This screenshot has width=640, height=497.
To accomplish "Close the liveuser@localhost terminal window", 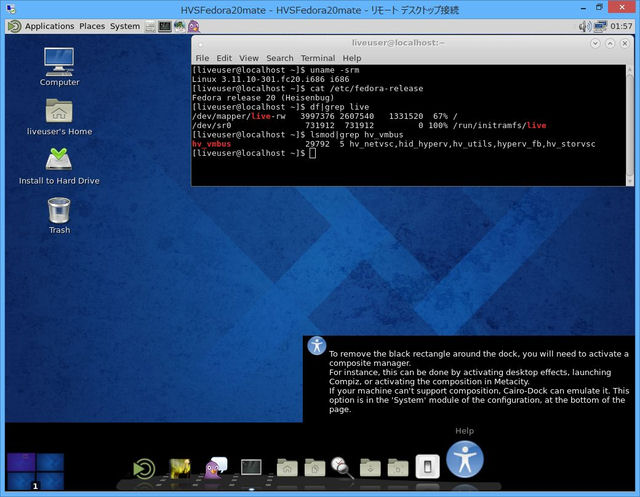I will (x=624, y=43).
